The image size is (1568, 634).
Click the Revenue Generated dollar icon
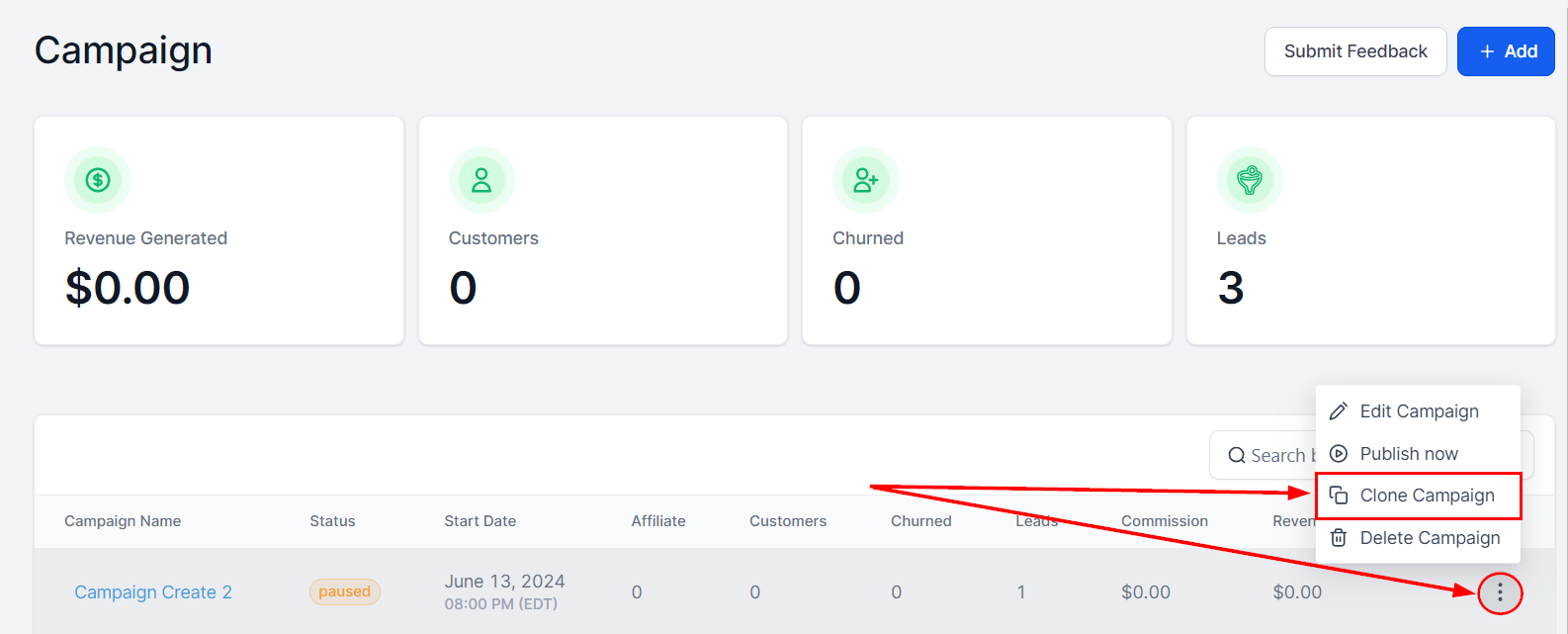click(x=97, y=180)
